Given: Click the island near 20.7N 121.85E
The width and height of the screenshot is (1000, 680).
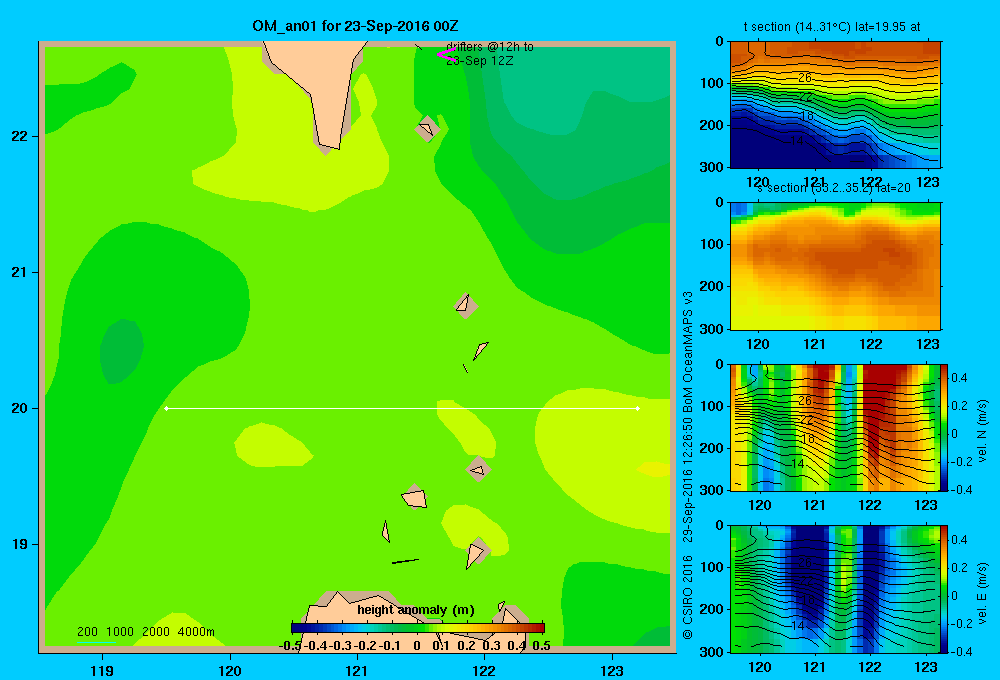Looking at the screenshot, I should (x=466, y=306).
